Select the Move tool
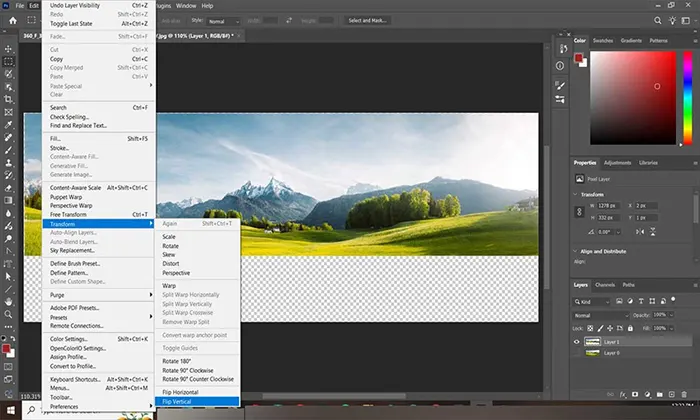The image size is (700, 420). [8, 49]
